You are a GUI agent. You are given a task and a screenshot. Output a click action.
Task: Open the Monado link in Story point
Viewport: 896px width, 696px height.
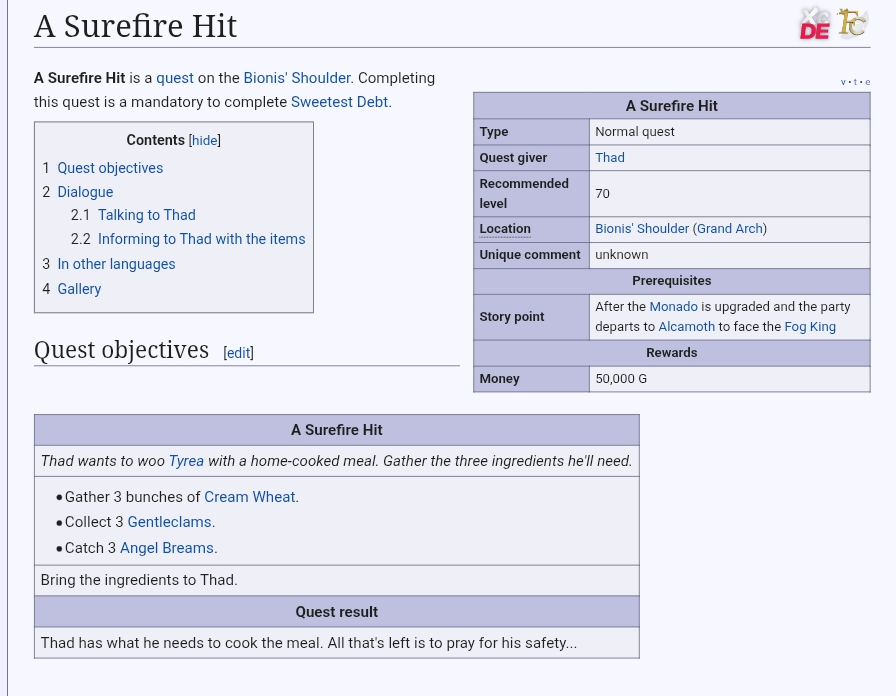[673, 307]
